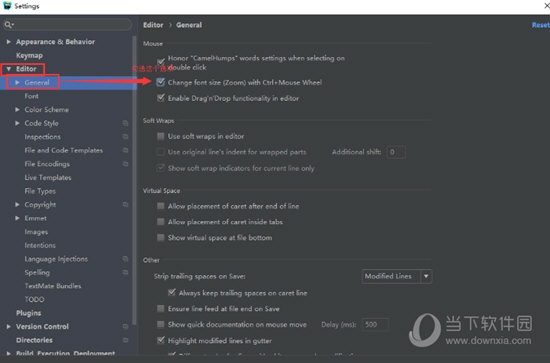Click Delay (ms) field showing 500

[375, 324]
